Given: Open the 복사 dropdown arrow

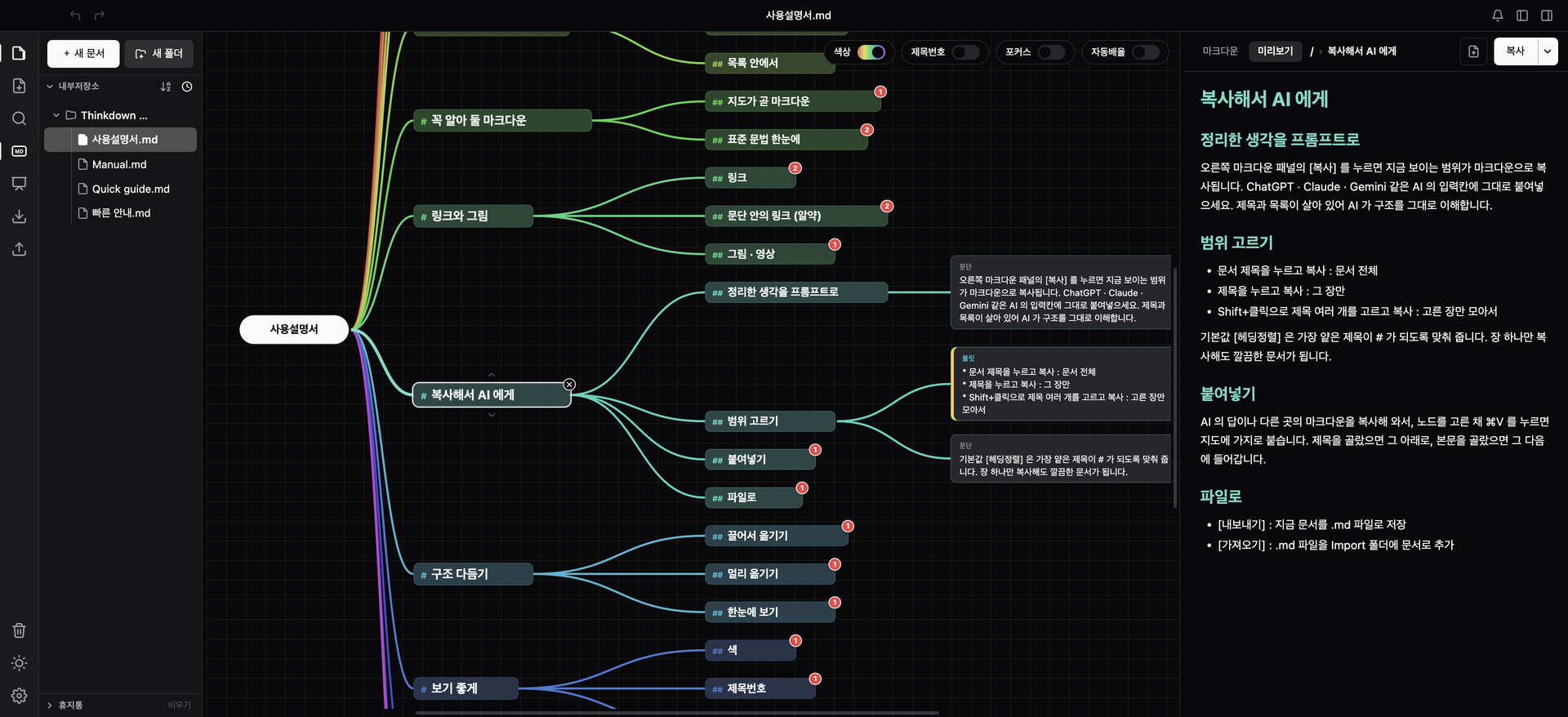Looking at the screenshot, I should [x=1548, y=51].
